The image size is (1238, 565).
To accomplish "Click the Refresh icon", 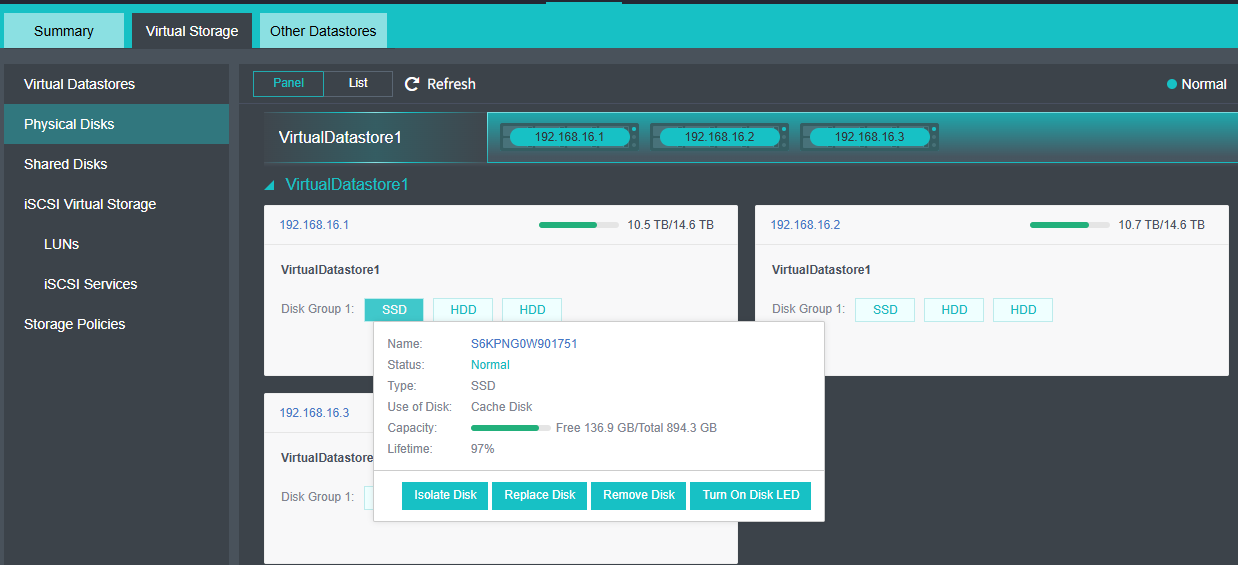I will (x=411, y=84).
